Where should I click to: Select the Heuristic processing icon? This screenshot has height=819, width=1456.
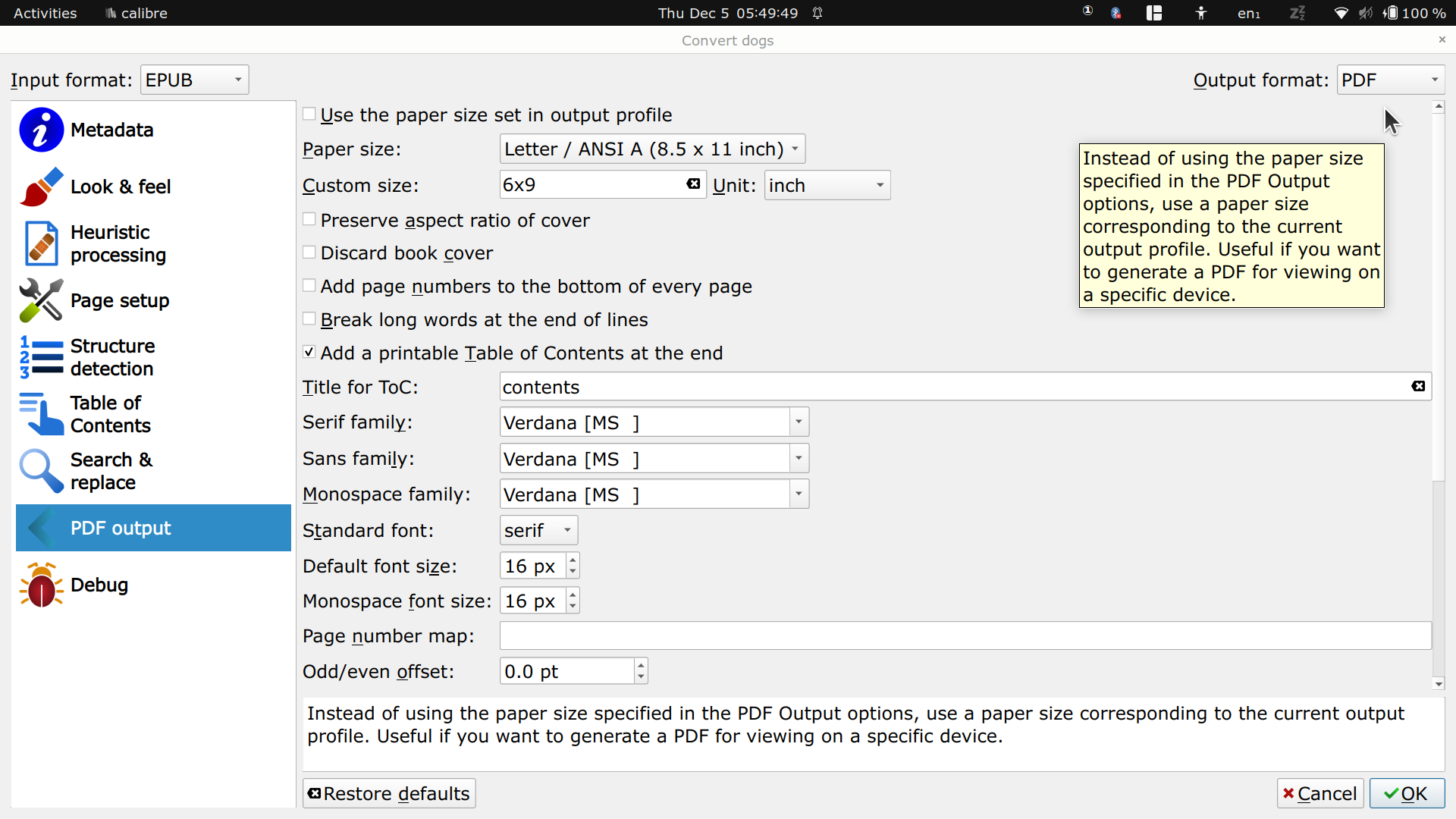(x=41, y=243)
